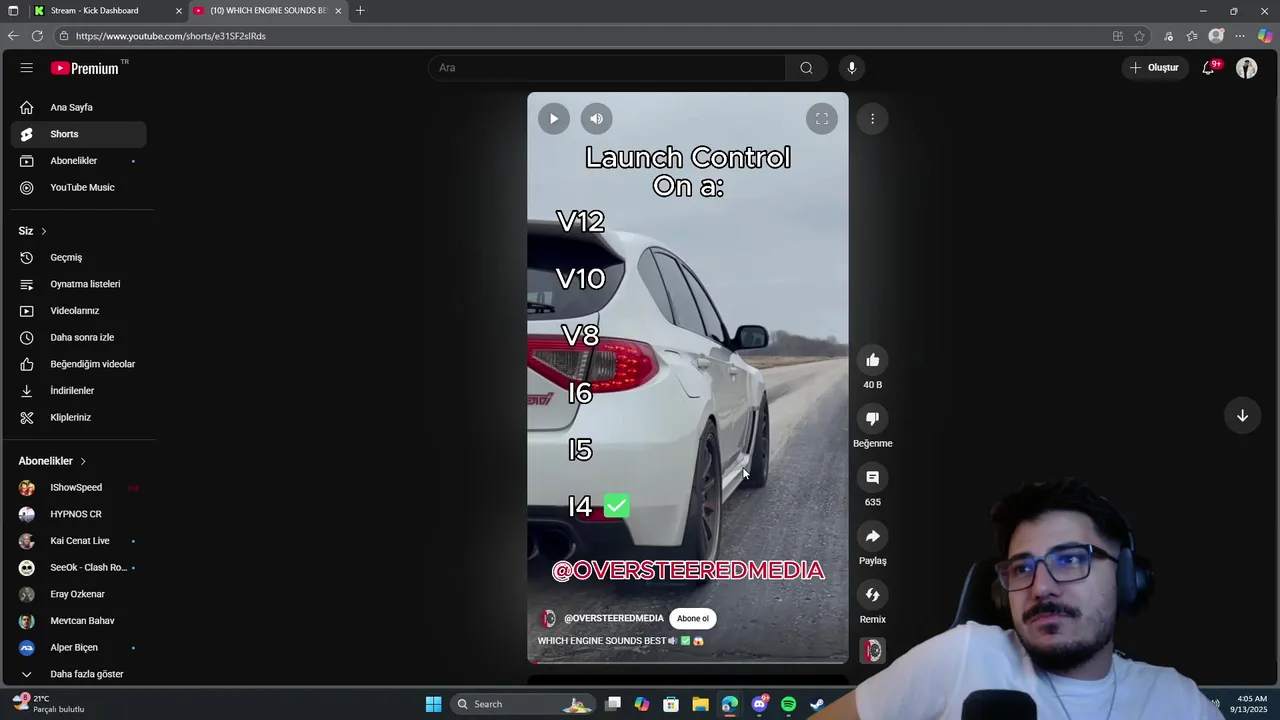Image resolution: width=1280 pixels, height=720 pixels.
Task: Start voice search with the microphone
Action: [x=852, y=68]
